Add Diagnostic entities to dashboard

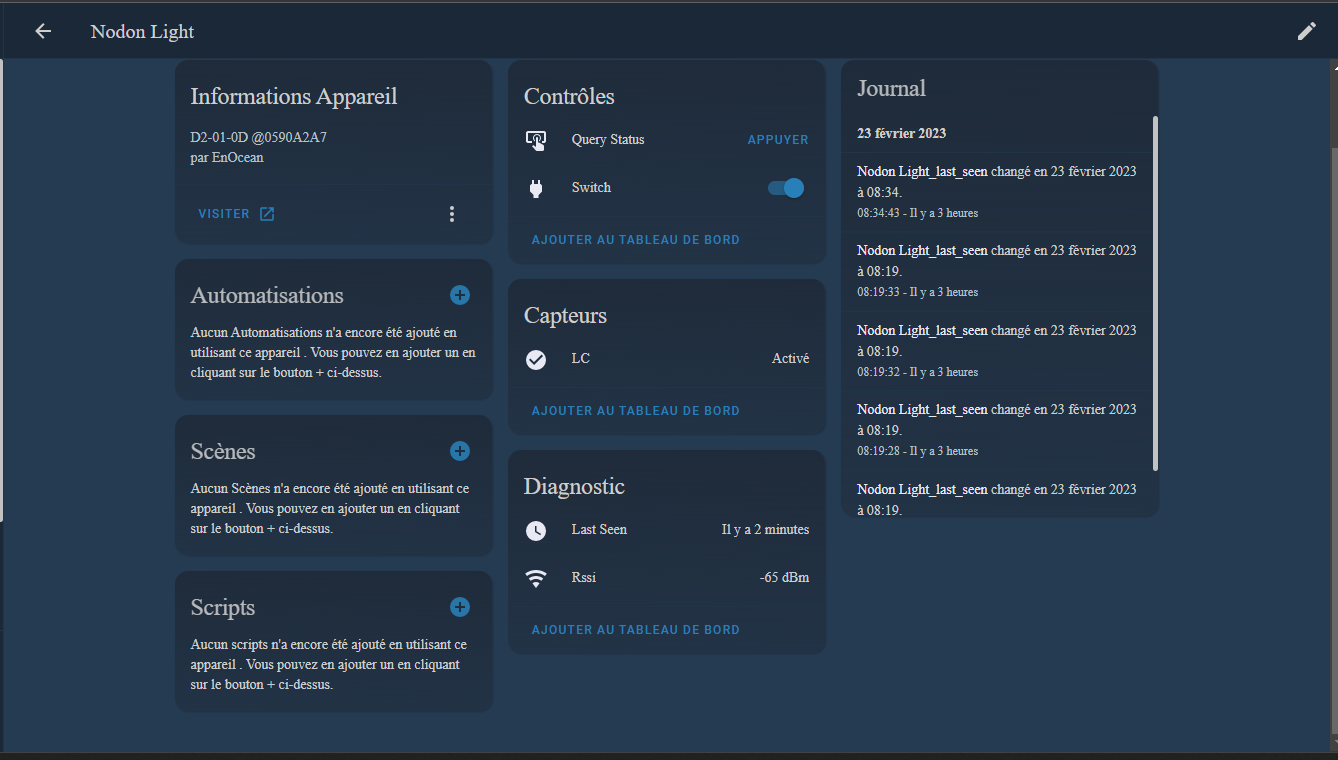point(635,630)
